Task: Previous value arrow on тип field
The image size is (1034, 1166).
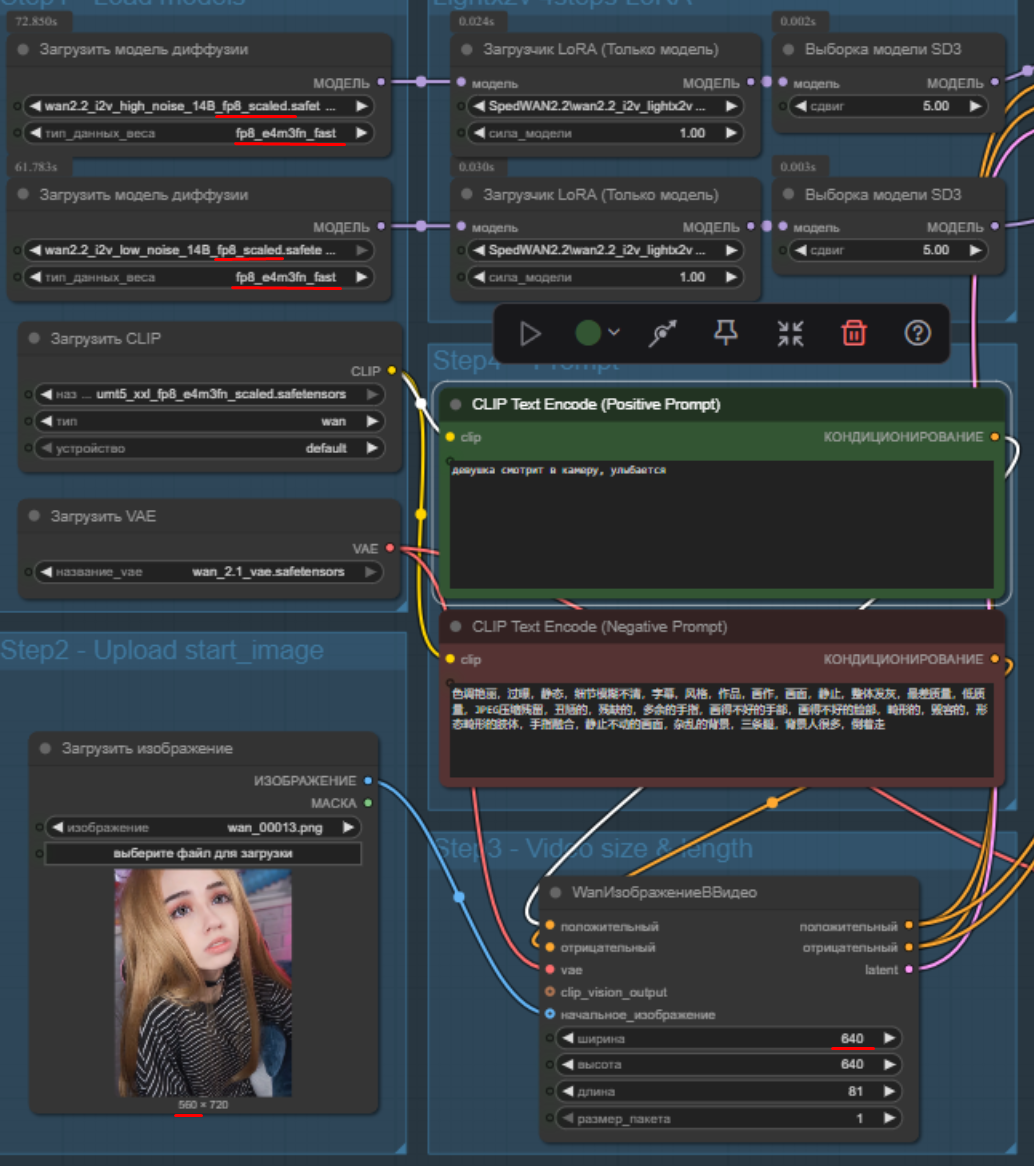Action: coord(46,421)
